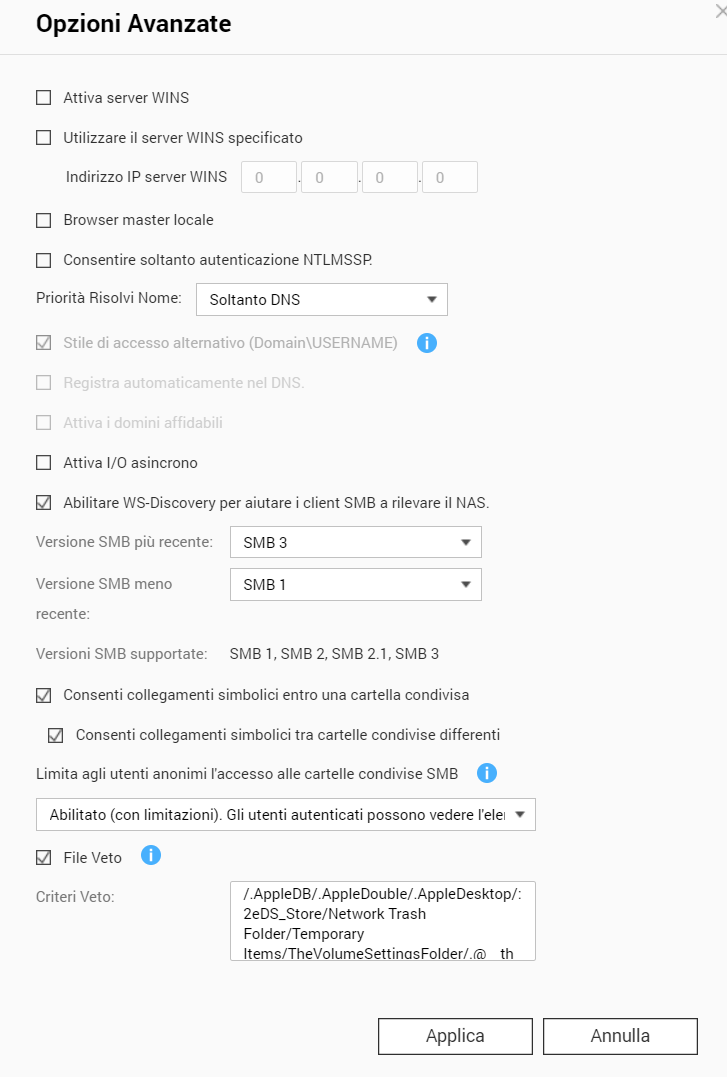Check Utilizzare il server WINS specificato
The width and height of the screenshot is (727, 1077).
tap(43, 138)
